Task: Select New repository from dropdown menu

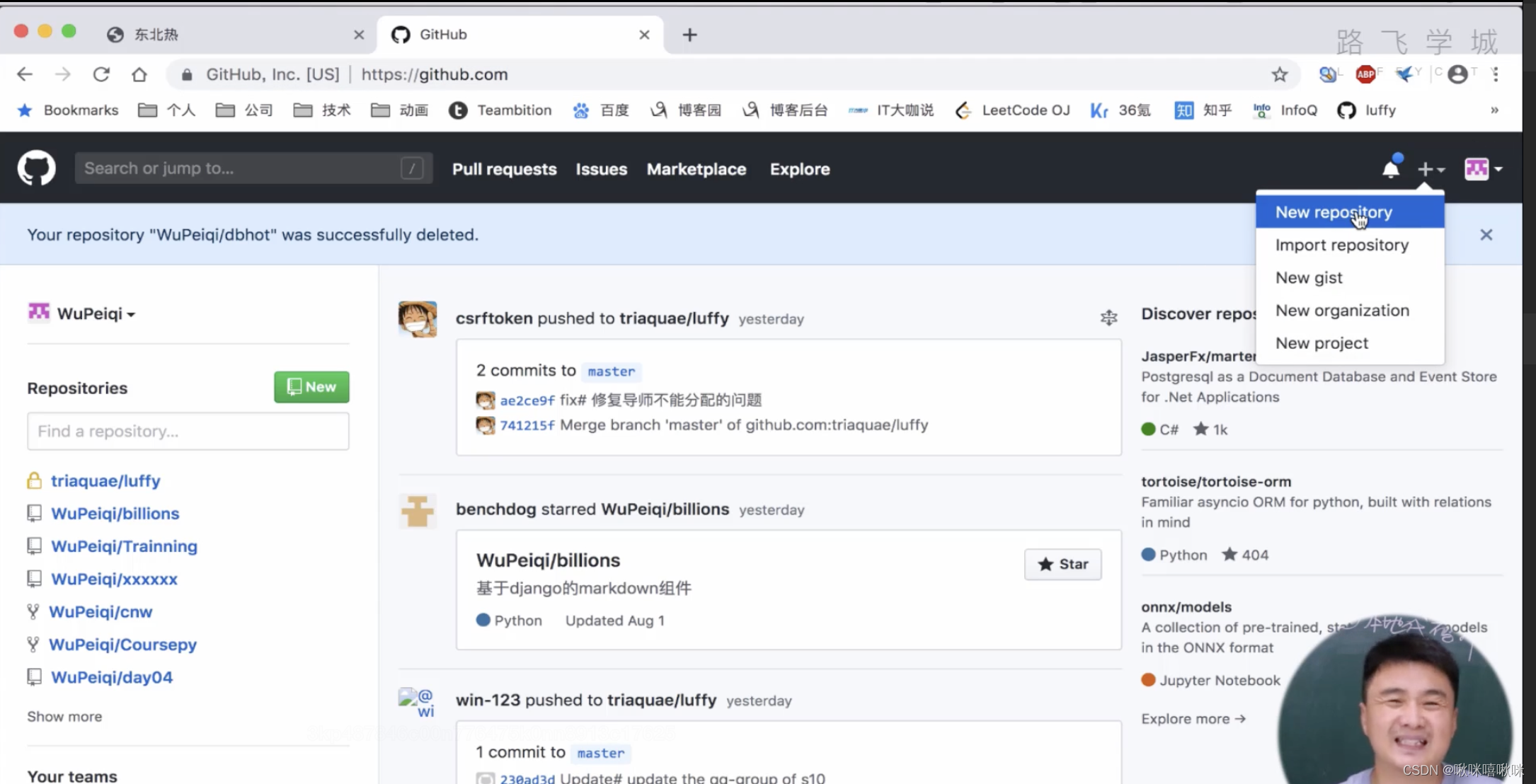Action: tap(1350, 212)
